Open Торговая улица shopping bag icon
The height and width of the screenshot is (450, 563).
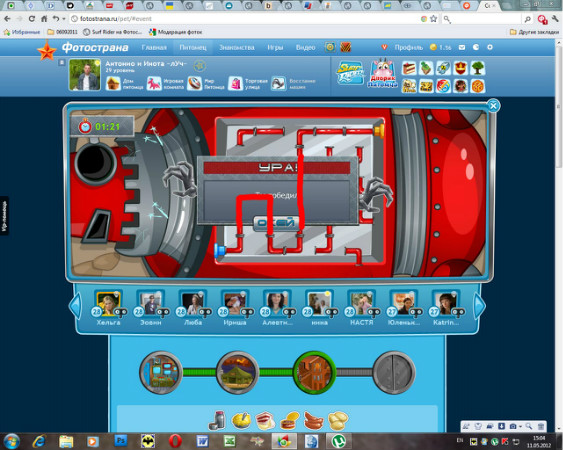[x=236, y=84]
